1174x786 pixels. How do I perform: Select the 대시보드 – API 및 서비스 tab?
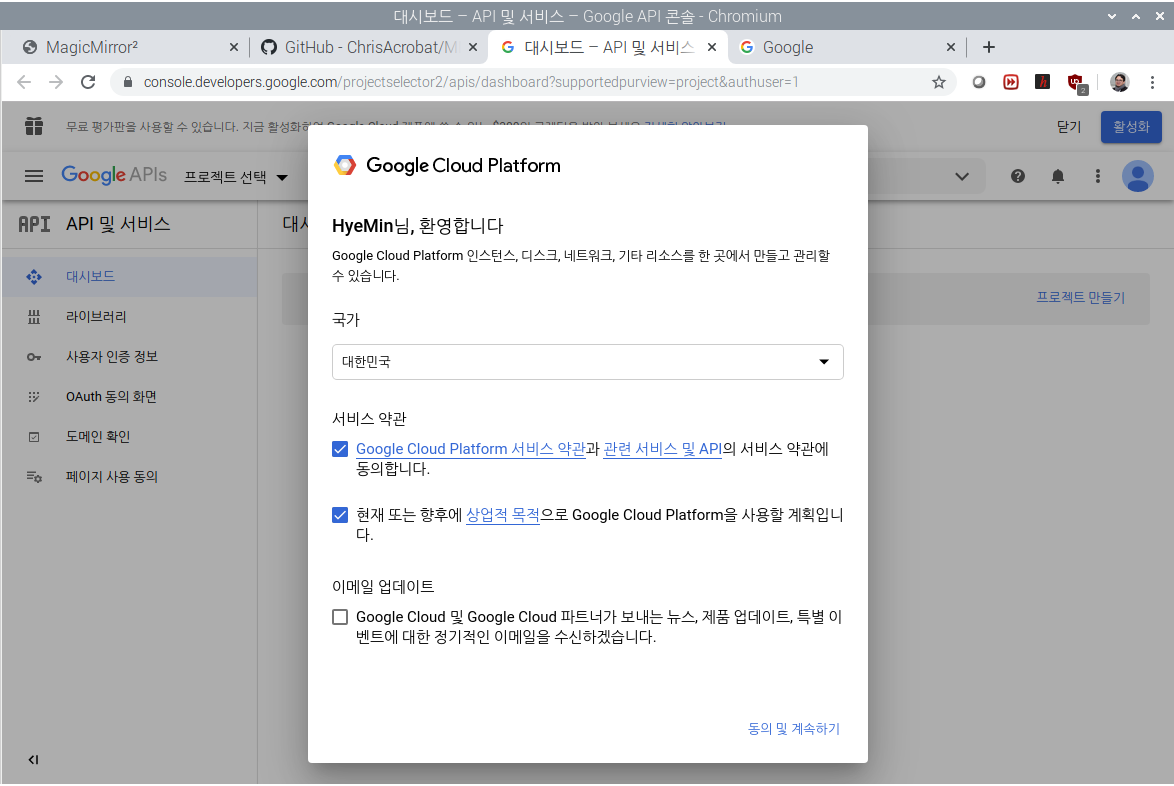coord(608,47)
